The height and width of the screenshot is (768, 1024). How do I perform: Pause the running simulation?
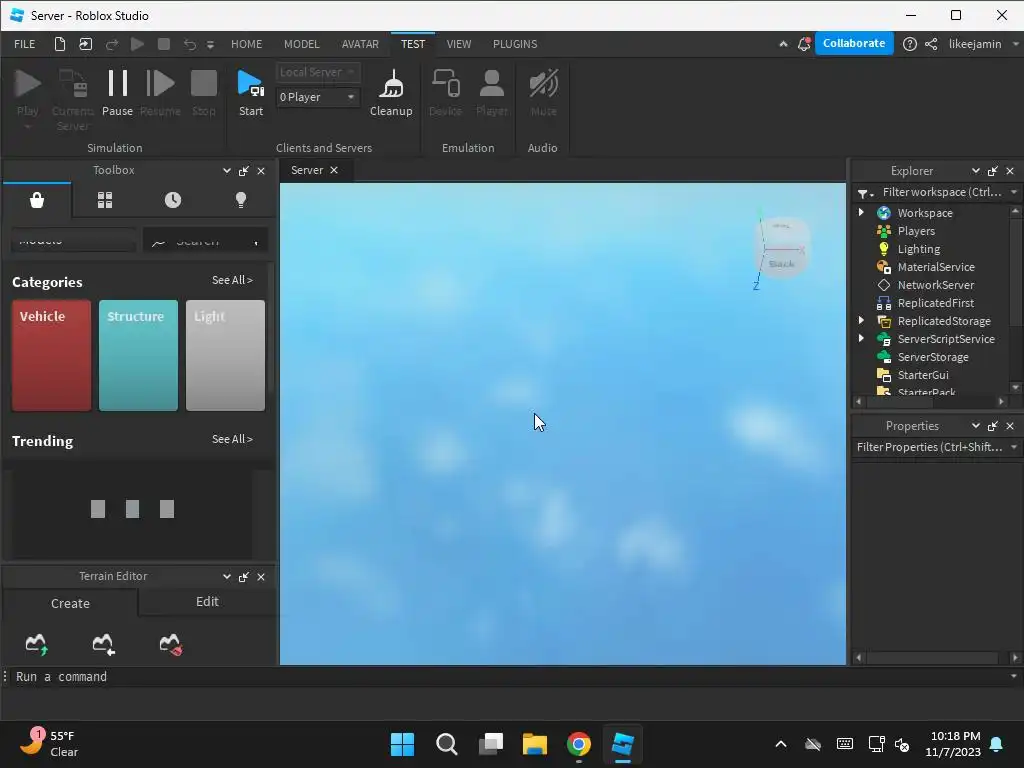(118, 93)
